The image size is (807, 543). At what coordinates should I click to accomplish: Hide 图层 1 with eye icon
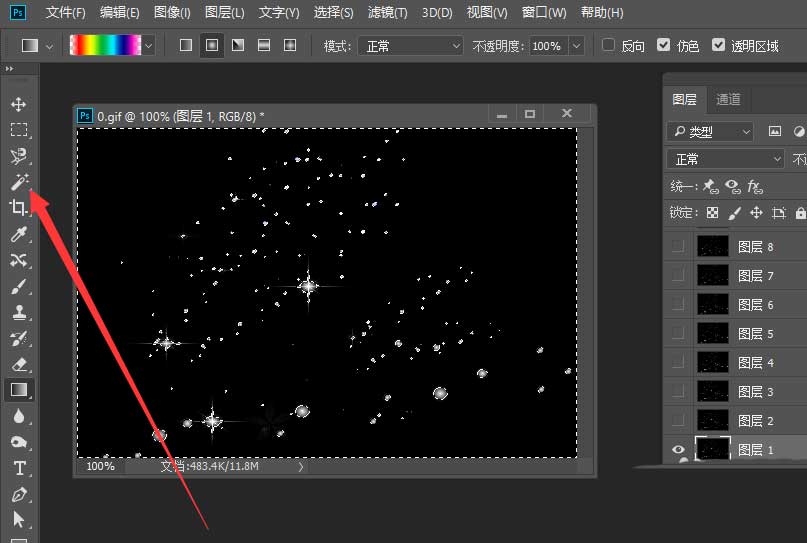click(x=678, y=450)
